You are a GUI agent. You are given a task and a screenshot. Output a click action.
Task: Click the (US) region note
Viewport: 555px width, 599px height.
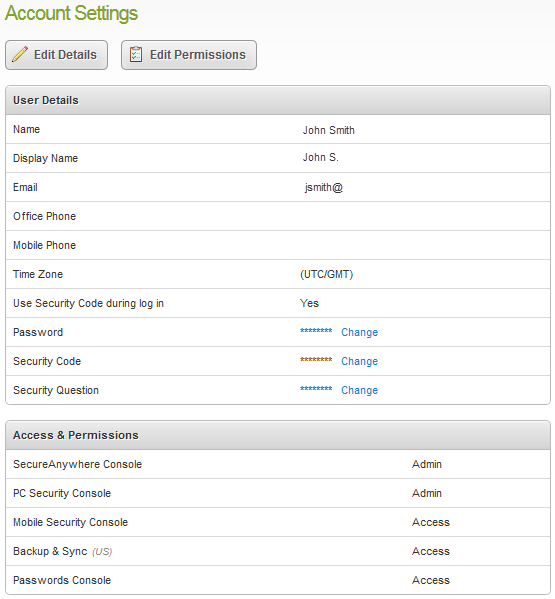pyautogui.click(x=102, y=552)
